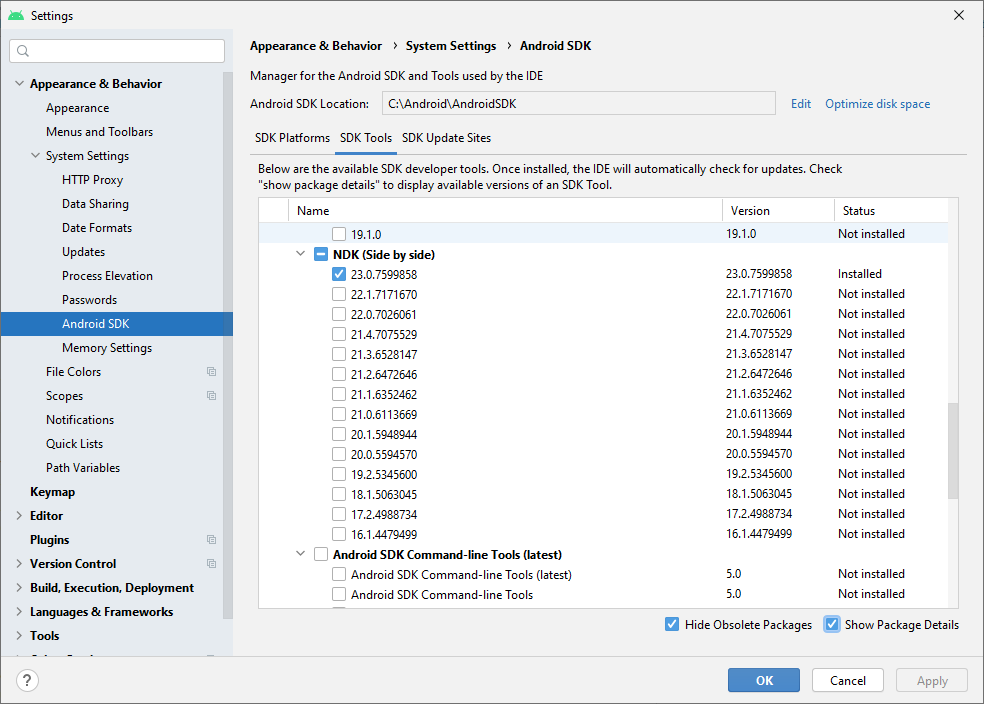Check NDK version 18.1.5063045

[339, 494]
